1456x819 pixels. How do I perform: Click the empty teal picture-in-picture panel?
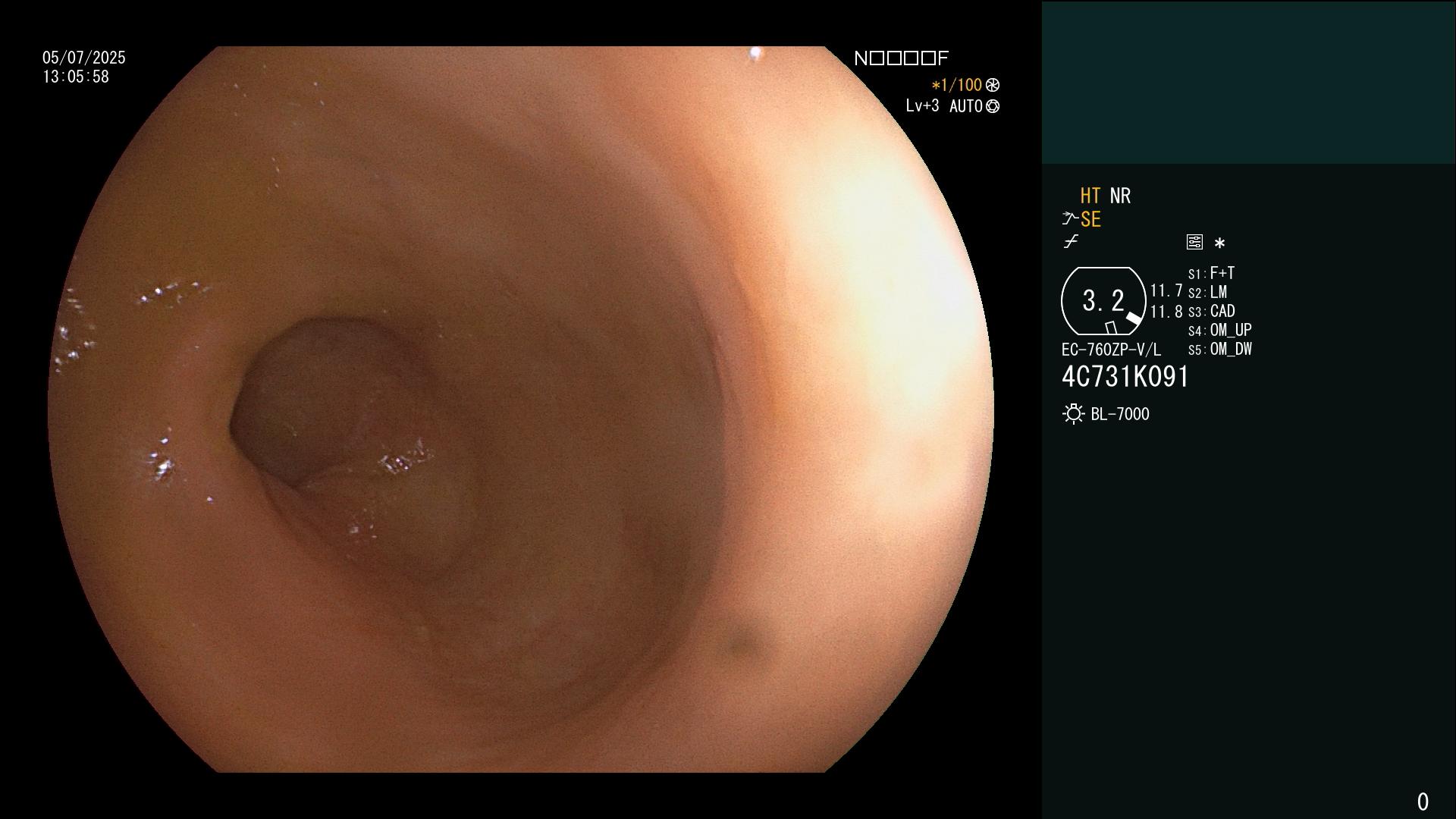(x=1248, y=82)
